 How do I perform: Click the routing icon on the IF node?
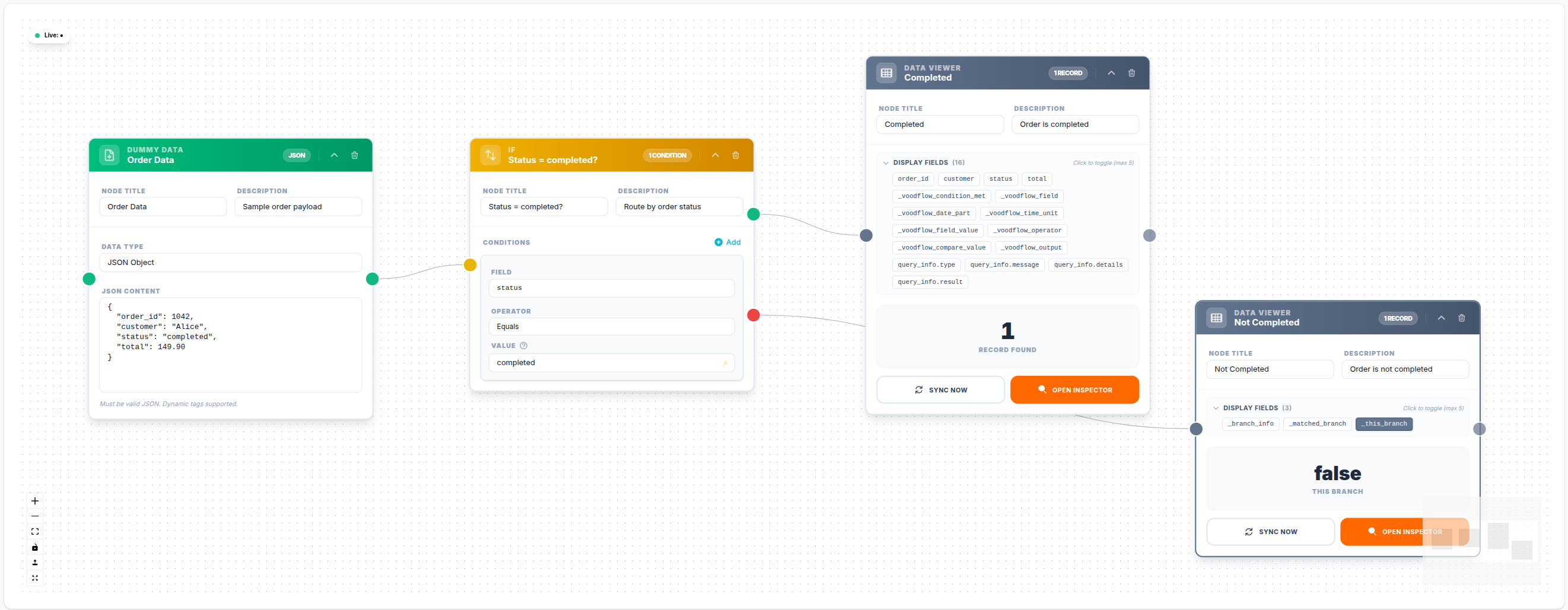tap(491, 155)
